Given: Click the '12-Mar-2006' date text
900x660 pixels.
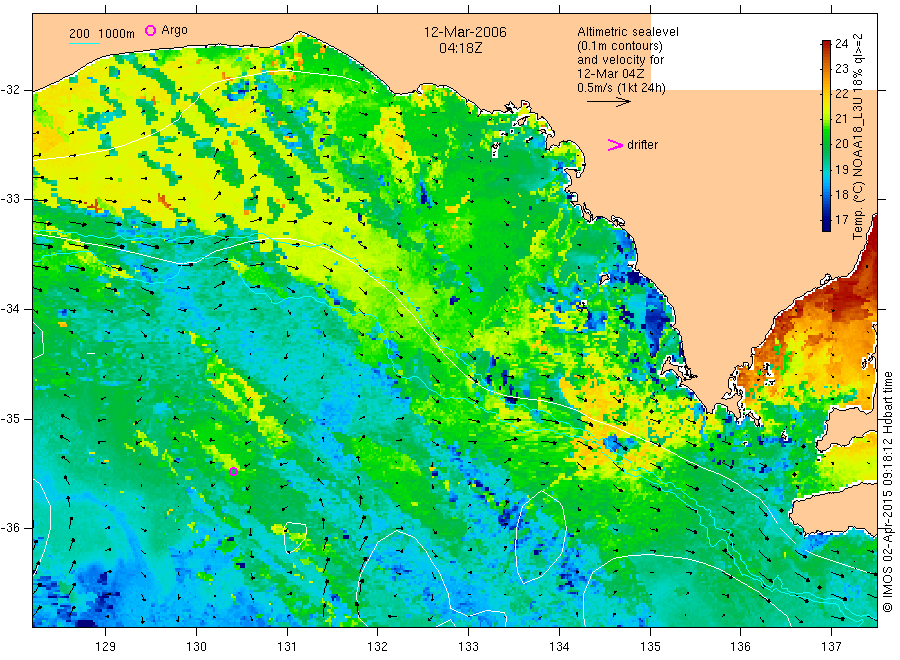Looking at the screenshot, I should click(465, 32).
